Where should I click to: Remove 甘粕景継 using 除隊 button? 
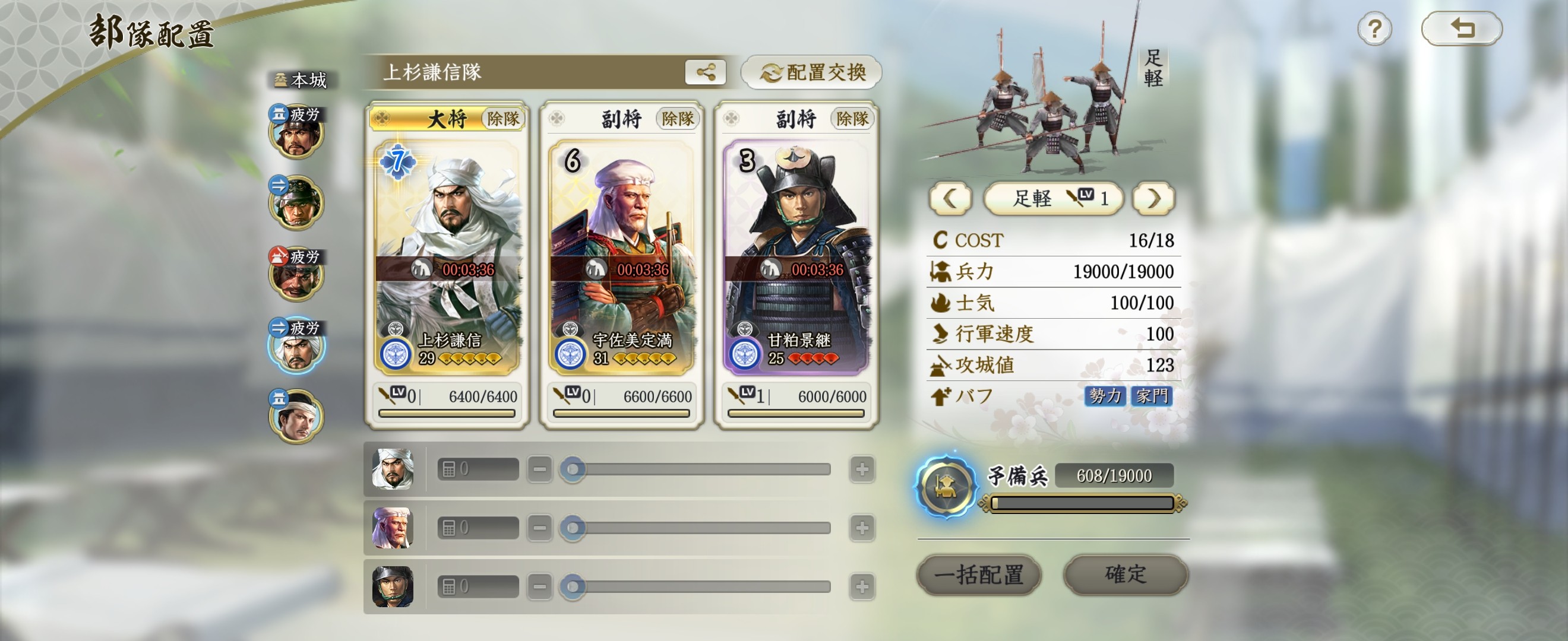[x=852, y=119]
